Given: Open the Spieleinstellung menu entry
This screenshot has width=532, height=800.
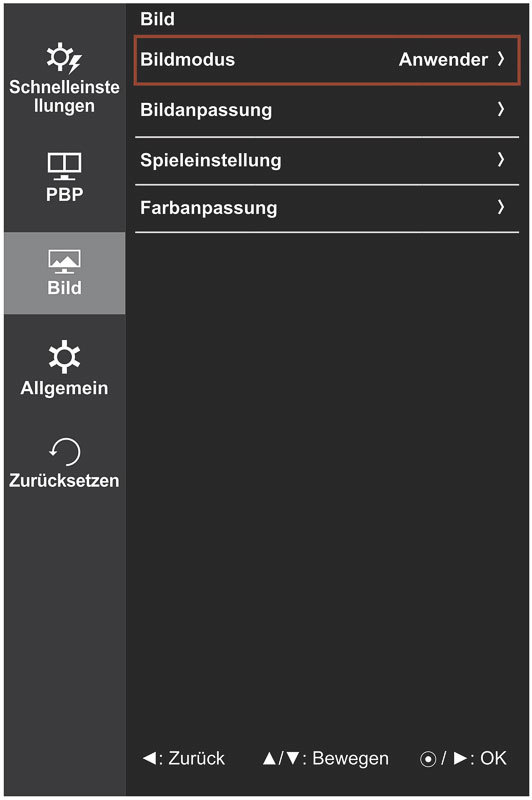Looking at the screenshot, I should click(x=327, y=160).
